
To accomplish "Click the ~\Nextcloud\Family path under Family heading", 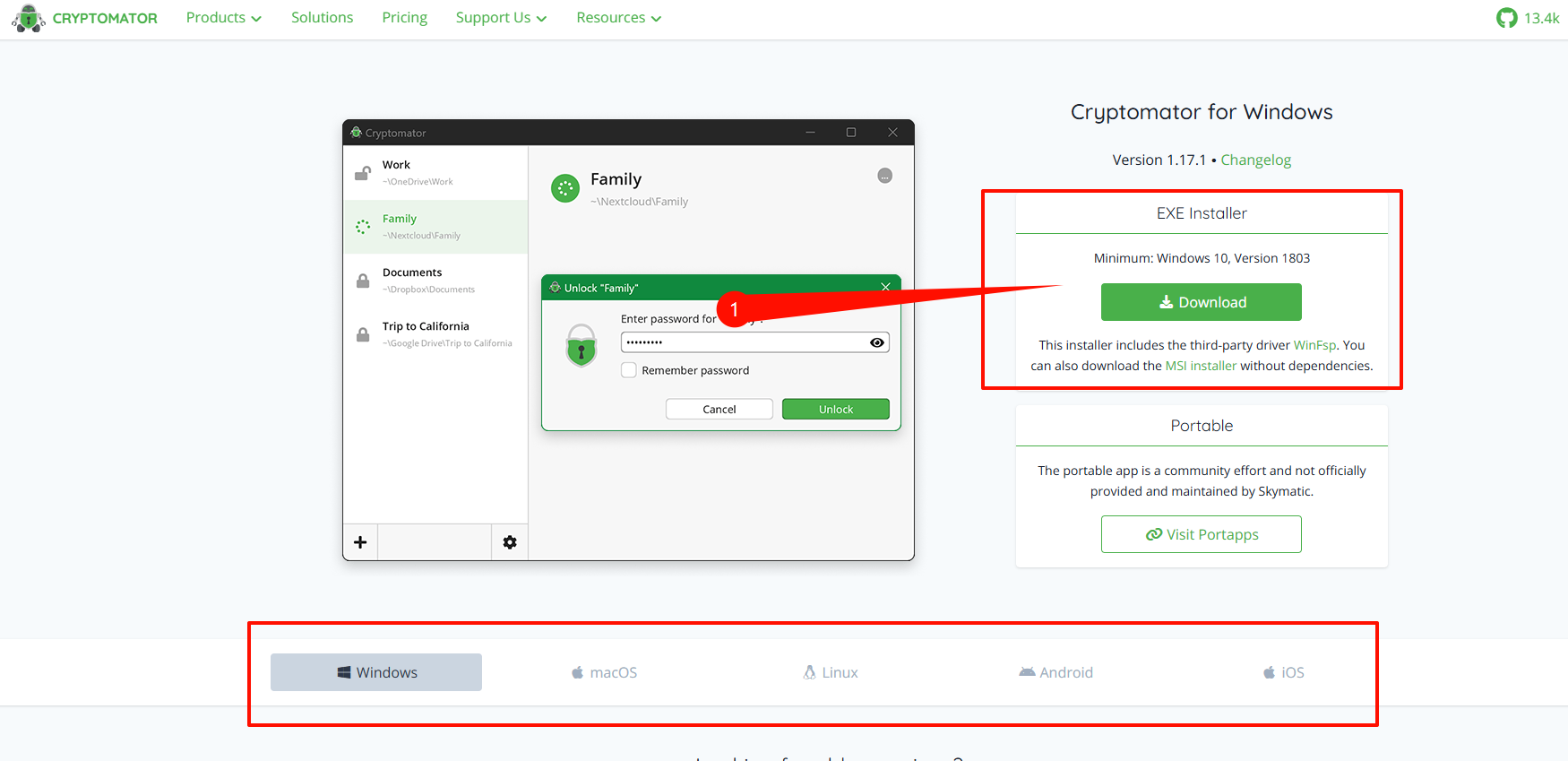I will click(639, 202).
